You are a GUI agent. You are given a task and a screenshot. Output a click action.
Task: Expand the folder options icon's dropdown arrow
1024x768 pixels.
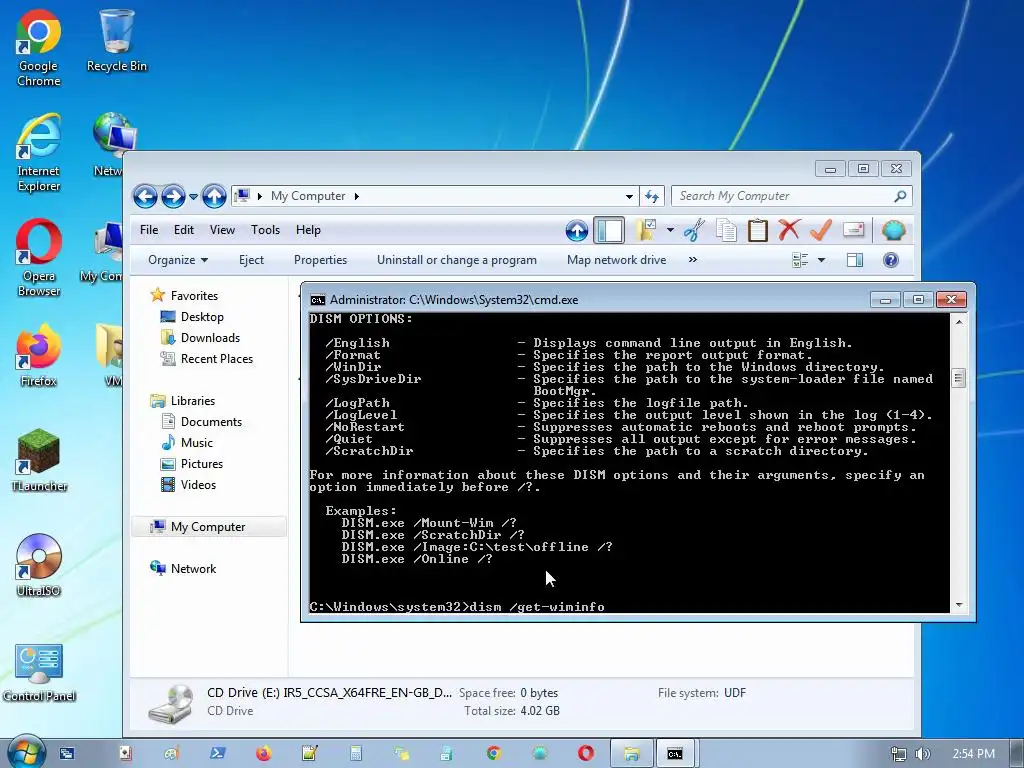coord(670,230)
